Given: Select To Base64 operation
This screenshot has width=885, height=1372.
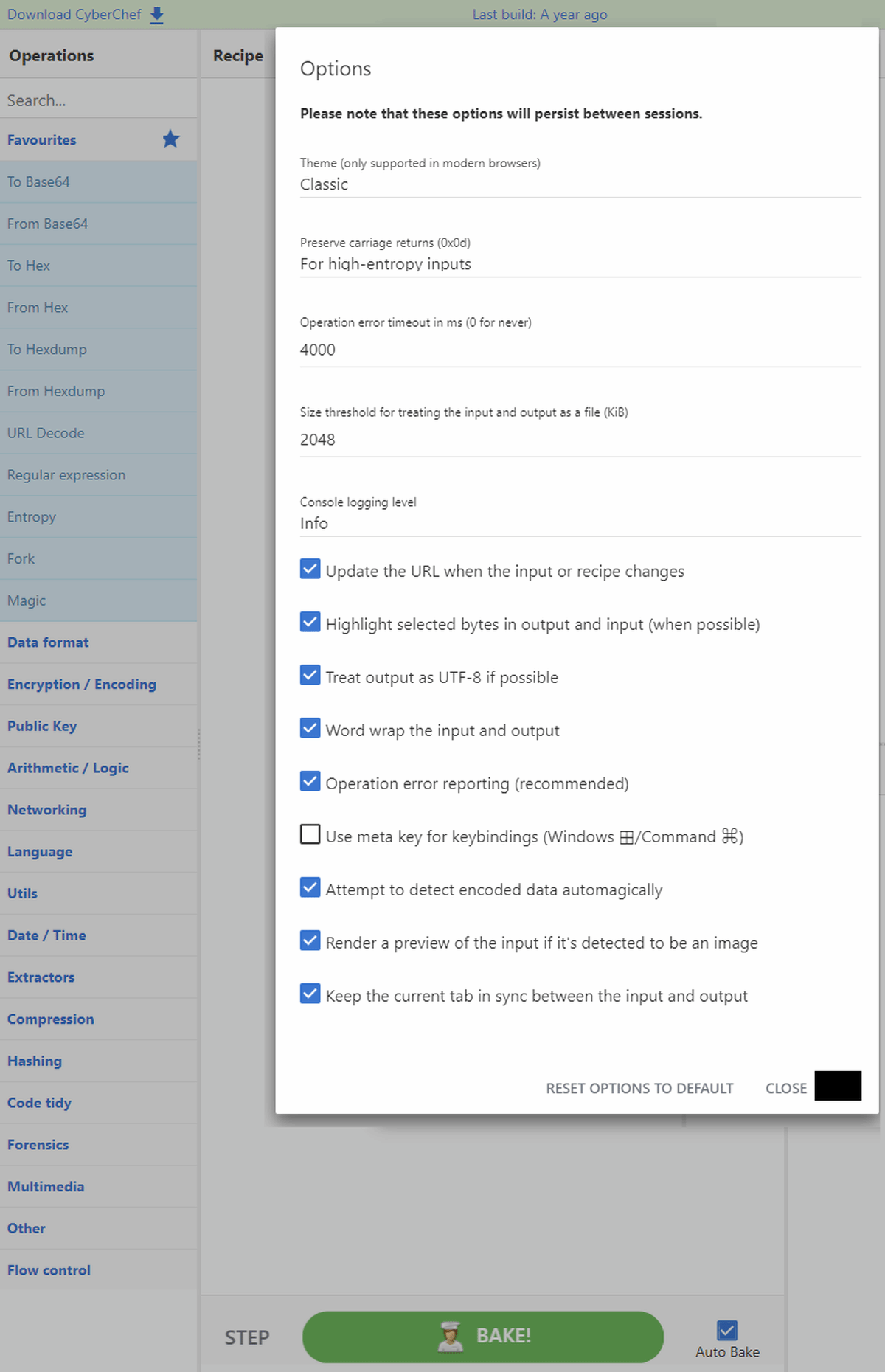Looking at the screenshot, I should click(x=38, y=182).
